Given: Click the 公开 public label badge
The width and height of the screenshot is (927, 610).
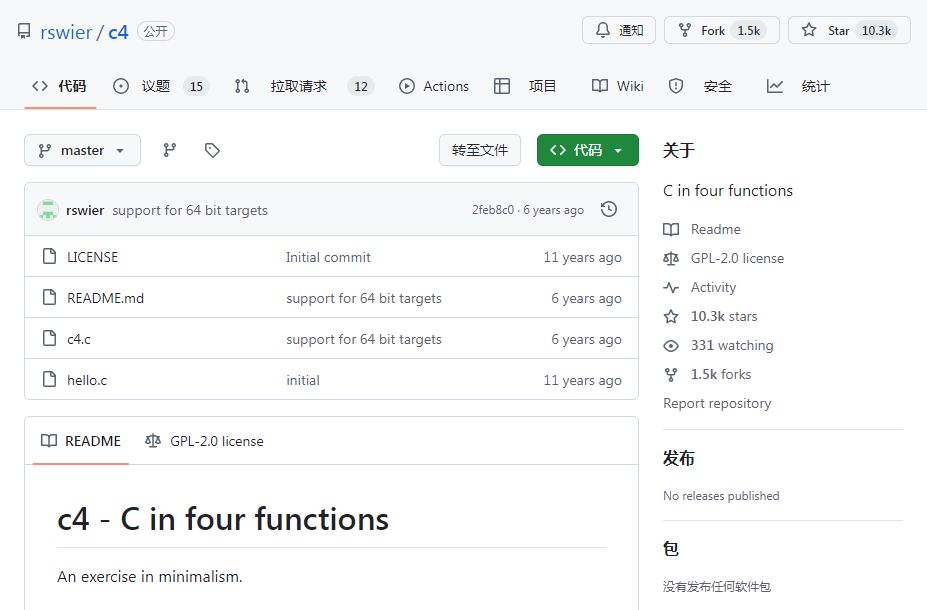Looking at the screenshot, I should coord(155,31).
